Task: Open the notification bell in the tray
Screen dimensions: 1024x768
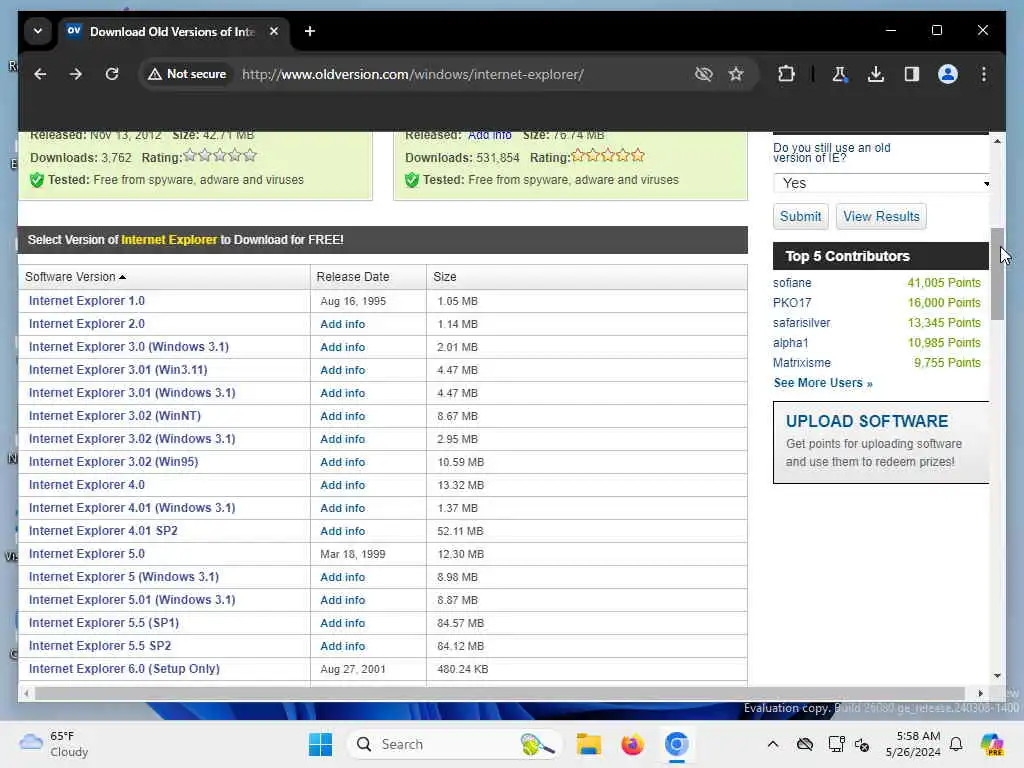Action: 956,744
